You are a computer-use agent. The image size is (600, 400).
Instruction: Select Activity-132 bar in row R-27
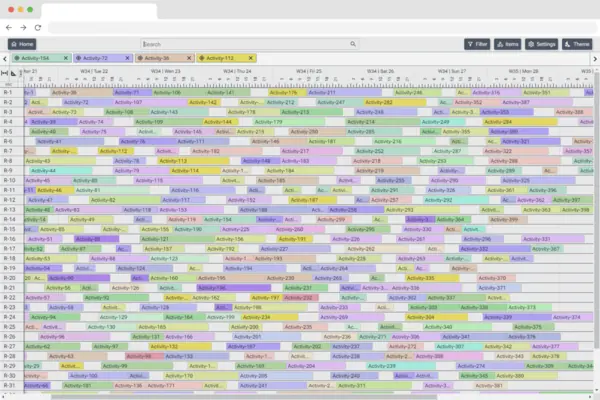pos(180,346)
